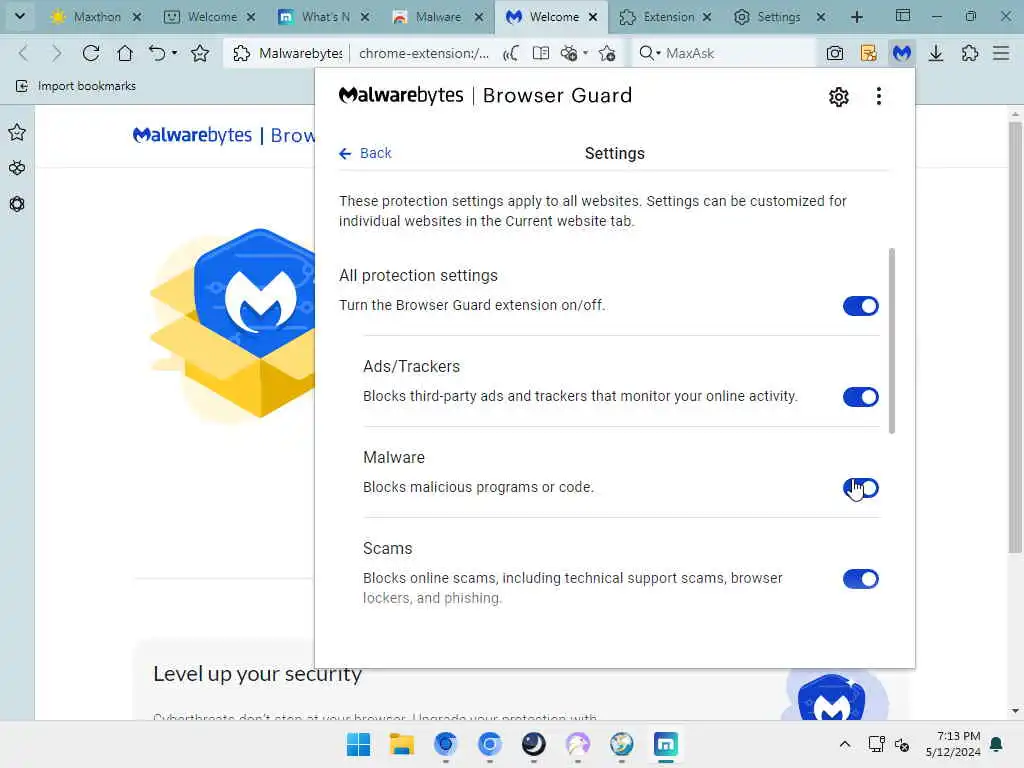Switch to the Settings tab
Screen dimensions: 1024x768
[x=779, y=17]
